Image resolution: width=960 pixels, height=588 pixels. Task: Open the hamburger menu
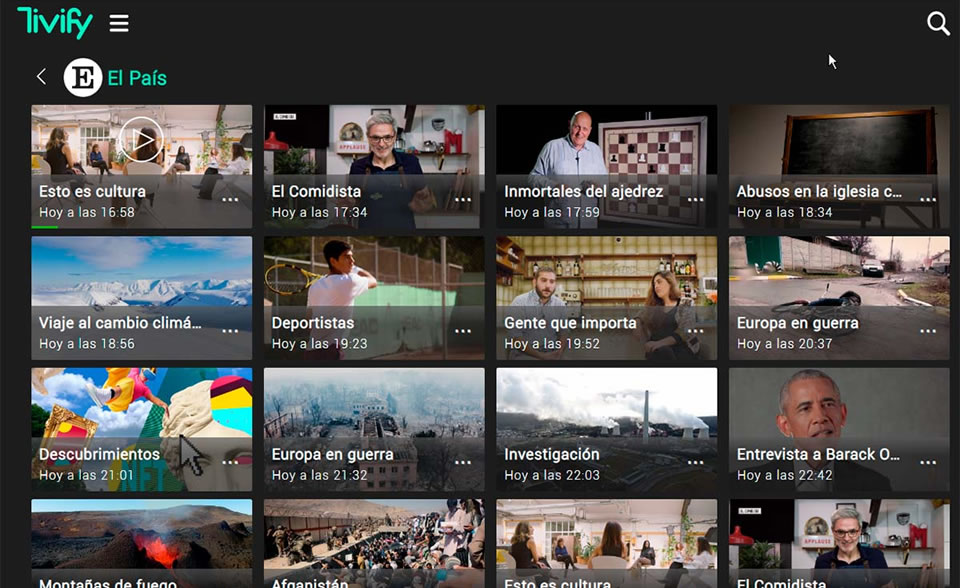(119, 23)
